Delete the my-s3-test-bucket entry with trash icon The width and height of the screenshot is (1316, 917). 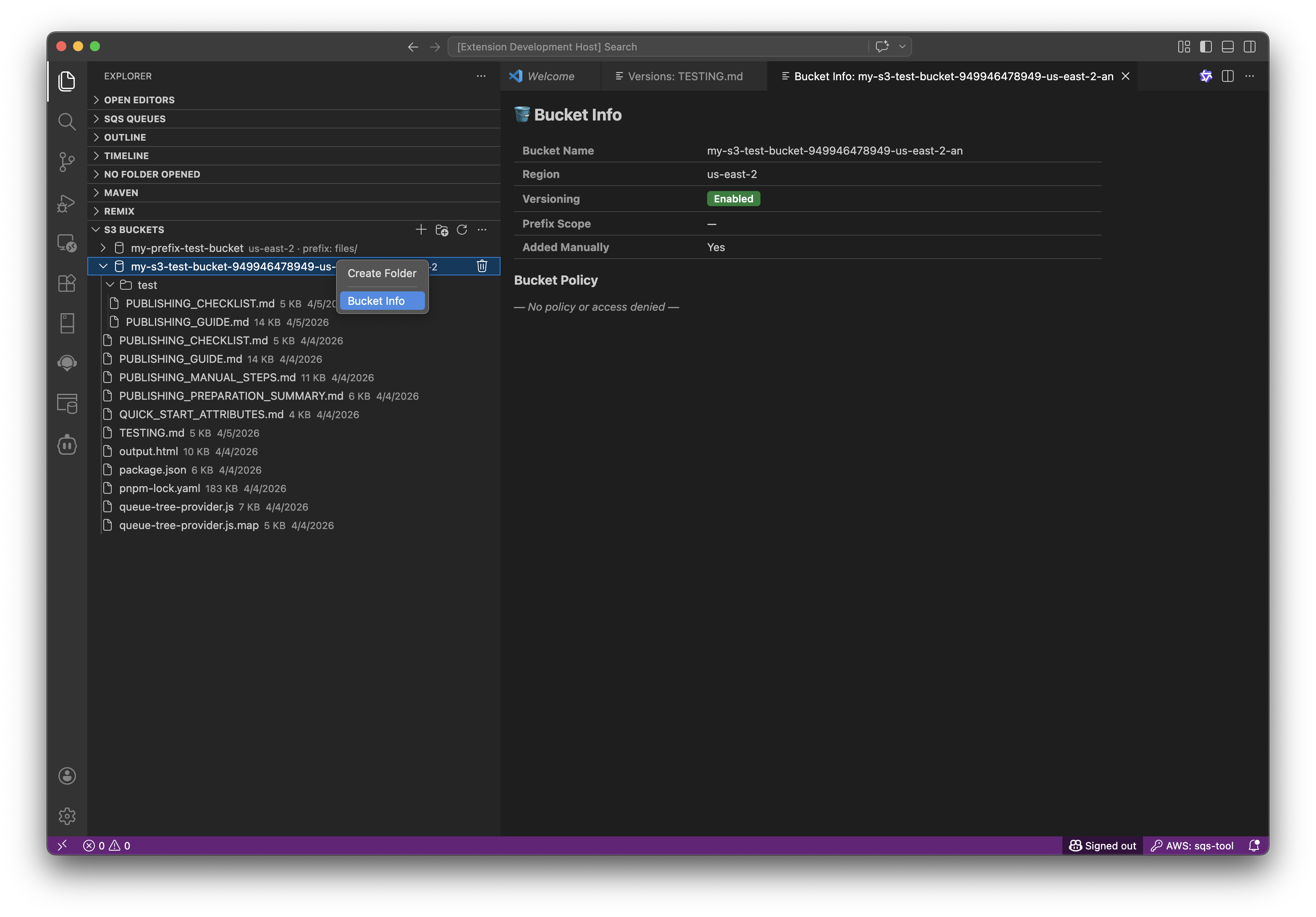tap(482, 266)
